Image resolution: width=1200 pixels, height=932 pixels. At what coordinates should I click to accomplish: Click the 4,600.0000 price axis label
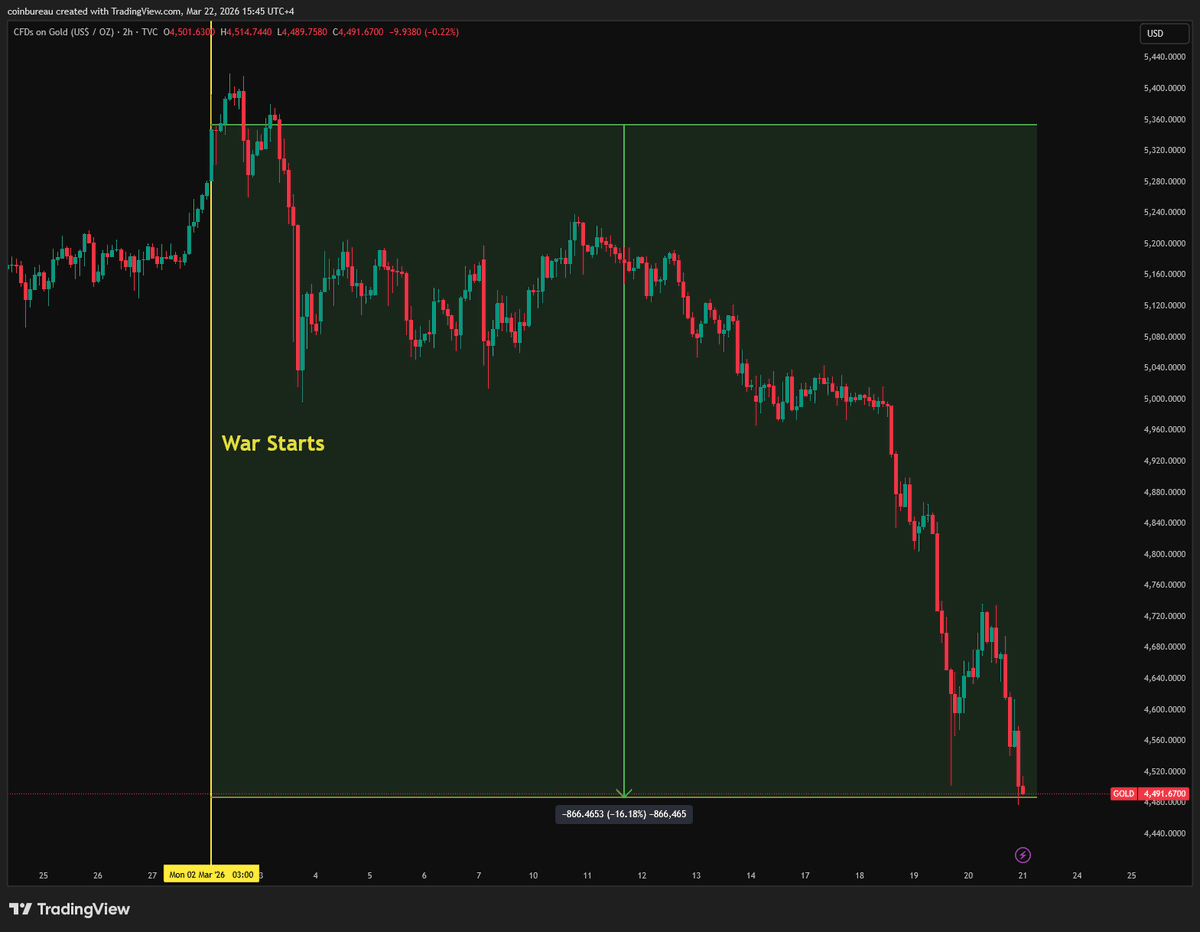tap(1165, 709)
